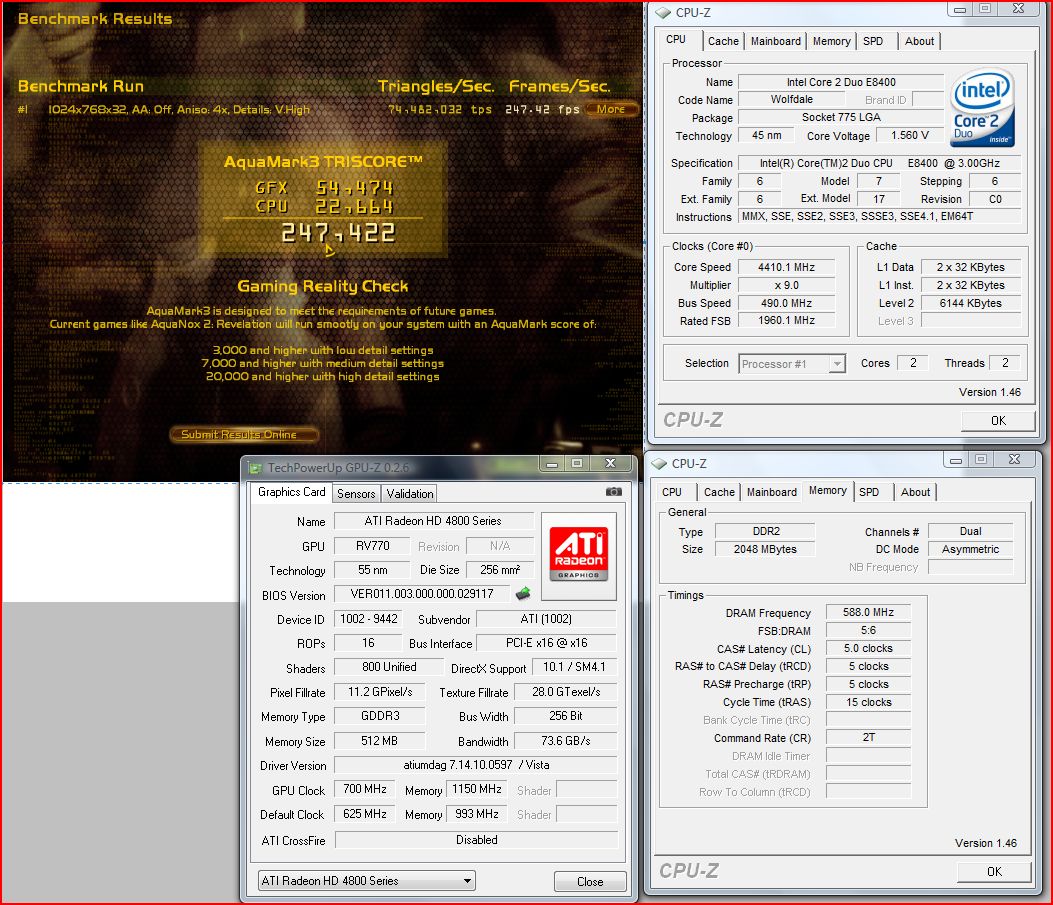Click OK in the upper CPU-Z window

tap(998, 420)
